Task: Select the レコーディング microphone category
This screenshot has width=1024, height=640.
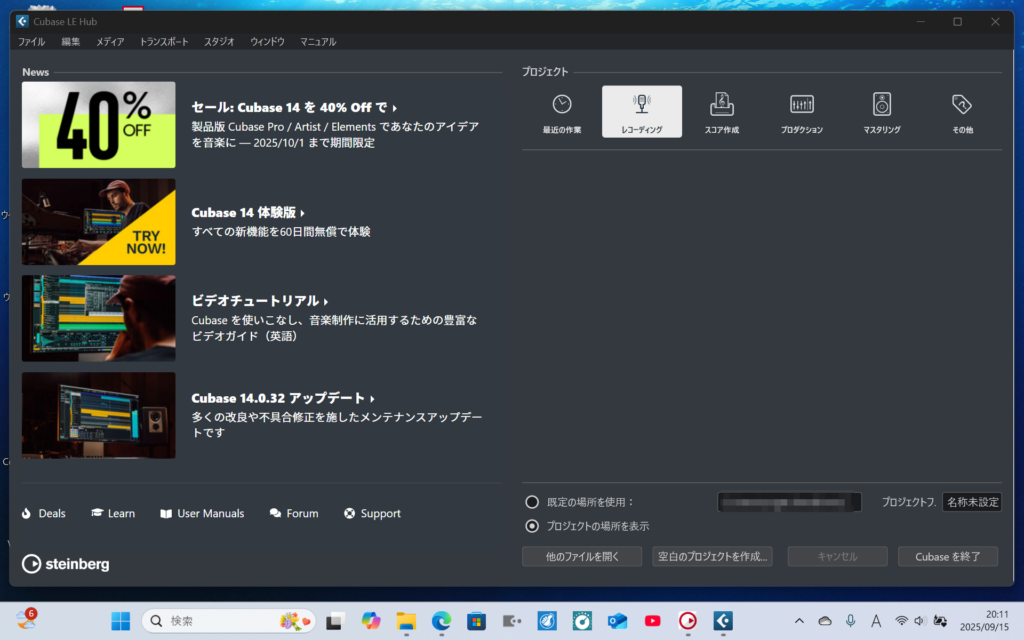Action: point(642,111)
